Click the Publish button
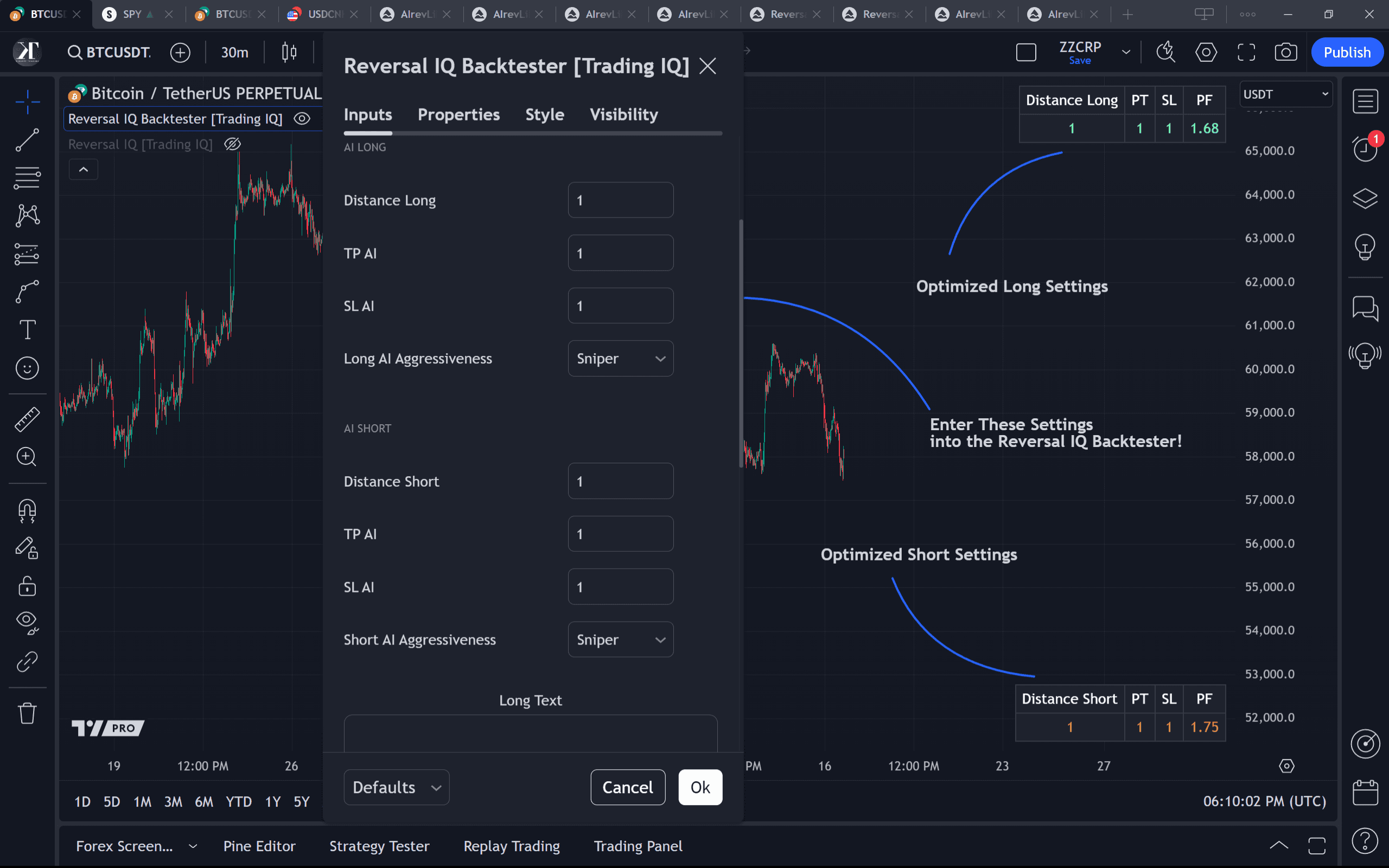Image resolution: width=1389 pixels, height=868 pixels. click(x=1347, y=52)
